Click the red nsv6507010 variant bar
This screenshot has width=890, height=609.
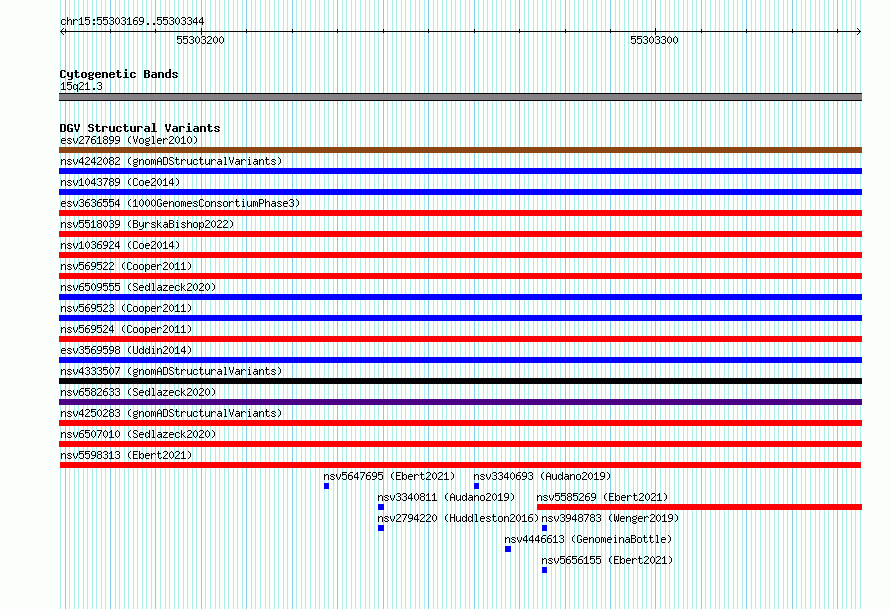(460, 444)
